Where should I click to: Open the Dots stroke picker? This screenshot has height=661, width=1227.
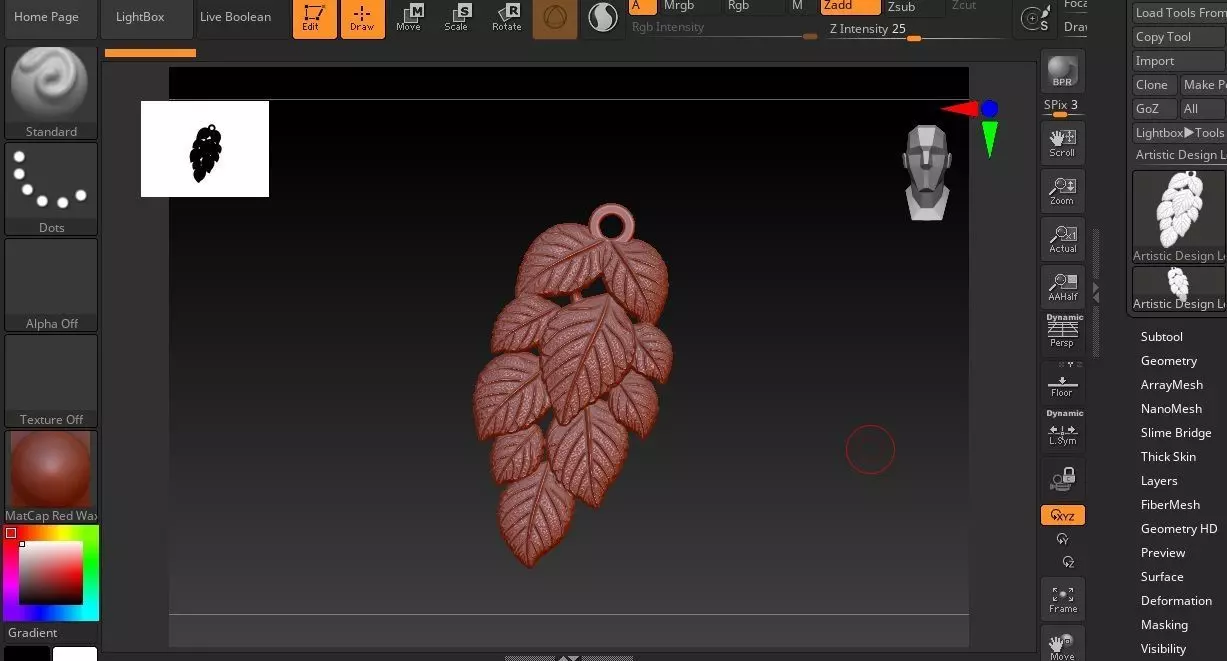(x=51, y=189)
